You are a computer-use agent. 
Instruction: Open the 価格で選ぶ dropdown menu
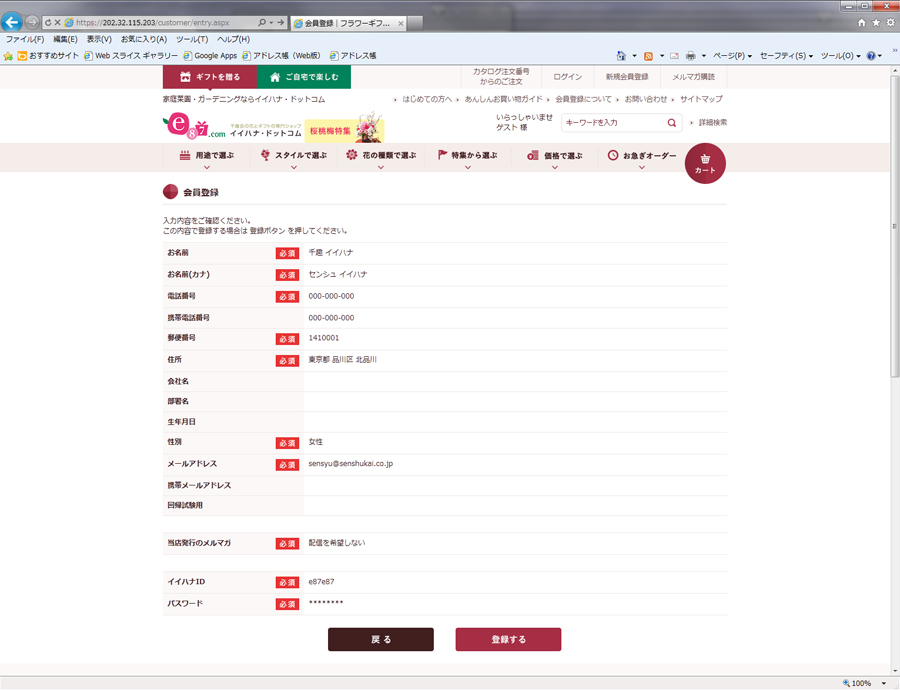[x=555, y=157]
